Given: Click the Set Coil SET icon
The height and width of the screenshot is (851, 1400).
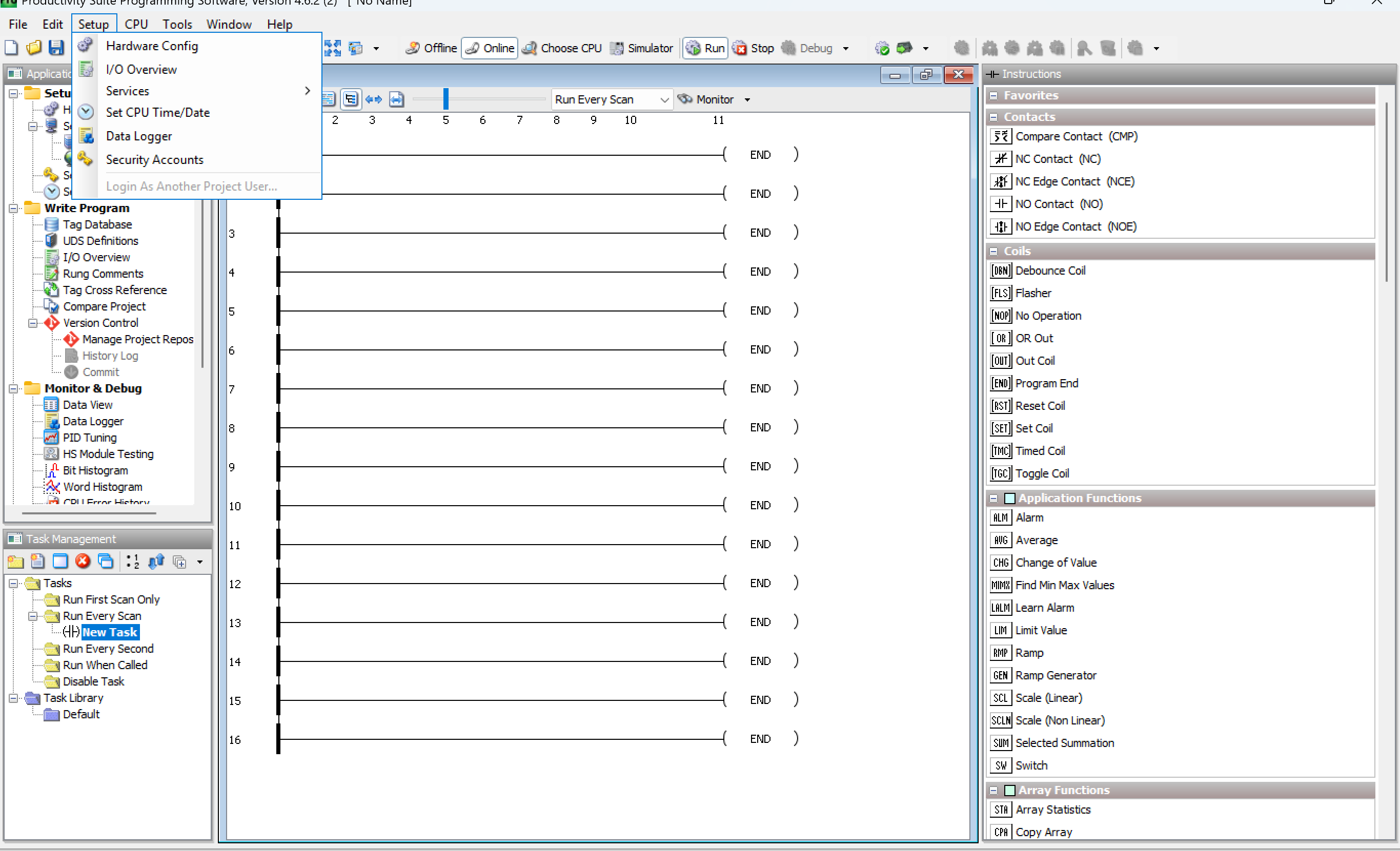Looking at the screenshot, I should point(1001,428).
